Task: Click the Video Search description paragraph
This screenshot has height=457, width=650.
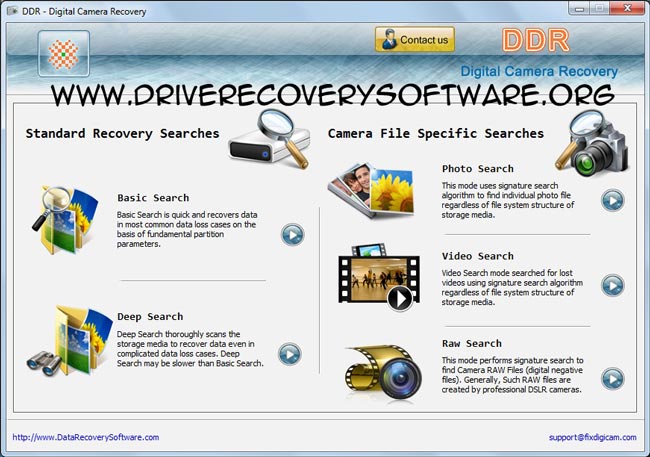Action: point(512,288)
